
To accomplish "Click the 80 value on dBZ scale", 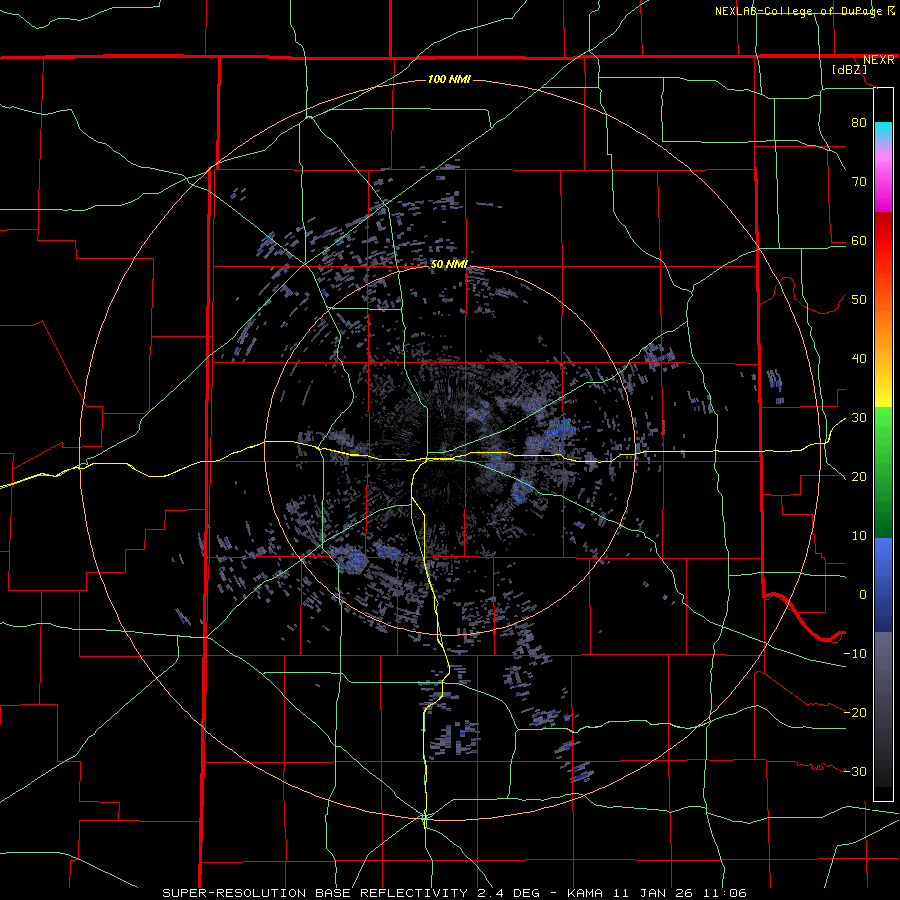I will (859, 123).
